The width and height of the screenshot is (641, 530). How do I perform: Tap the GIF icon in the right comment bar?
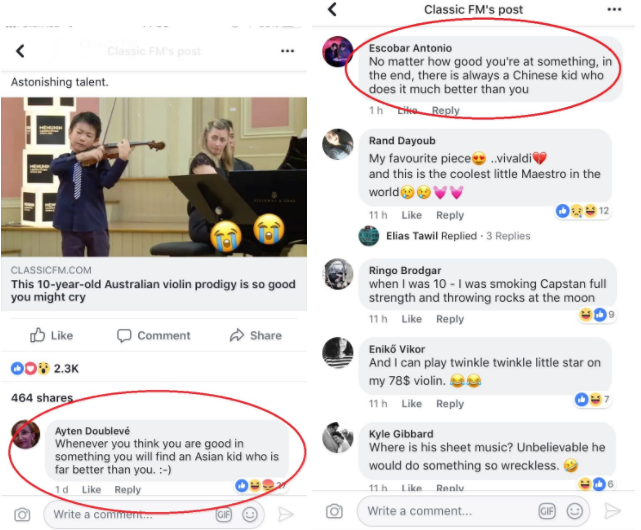[546, 512]
